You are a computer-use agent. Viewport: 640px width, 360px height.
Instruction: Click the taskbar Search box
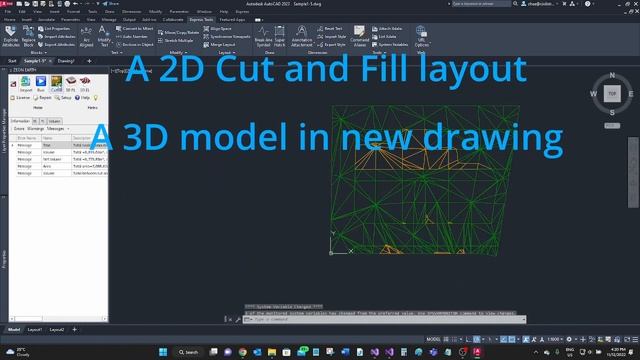click(189, 352)
